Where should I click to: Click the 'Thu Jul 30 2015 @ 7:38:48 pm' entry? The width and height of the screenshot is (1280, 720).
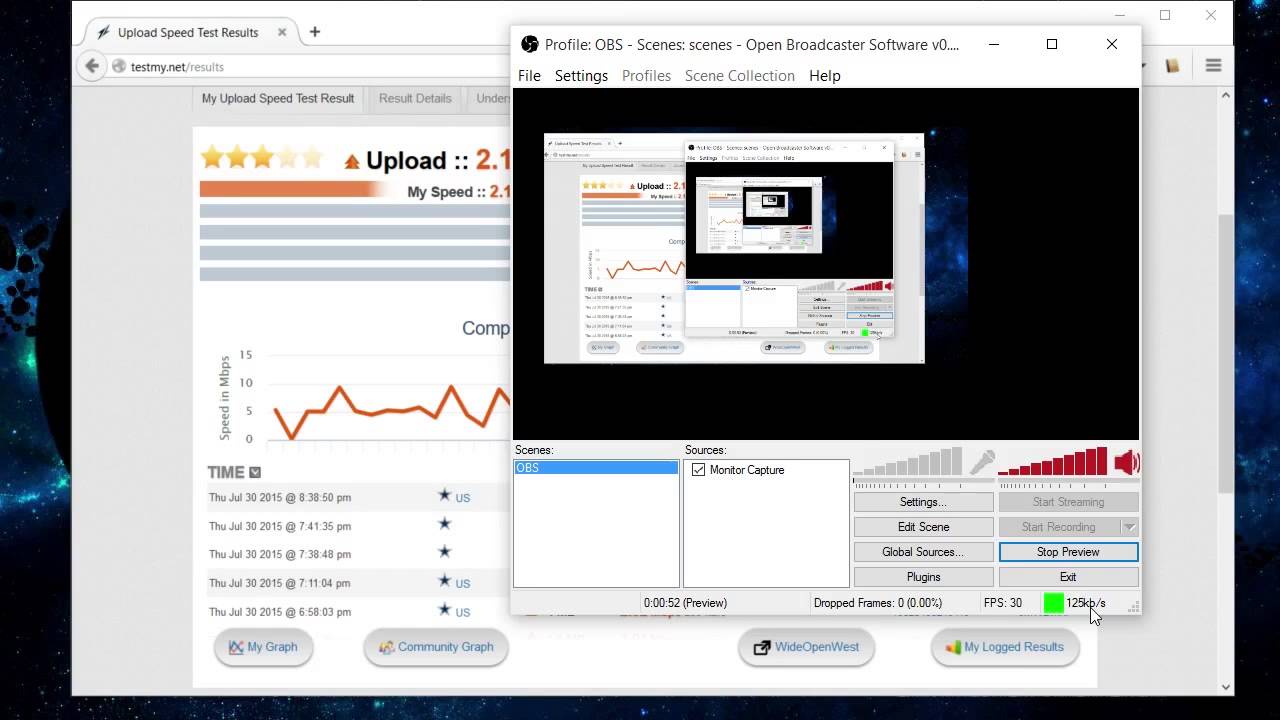tap(280, 554)
